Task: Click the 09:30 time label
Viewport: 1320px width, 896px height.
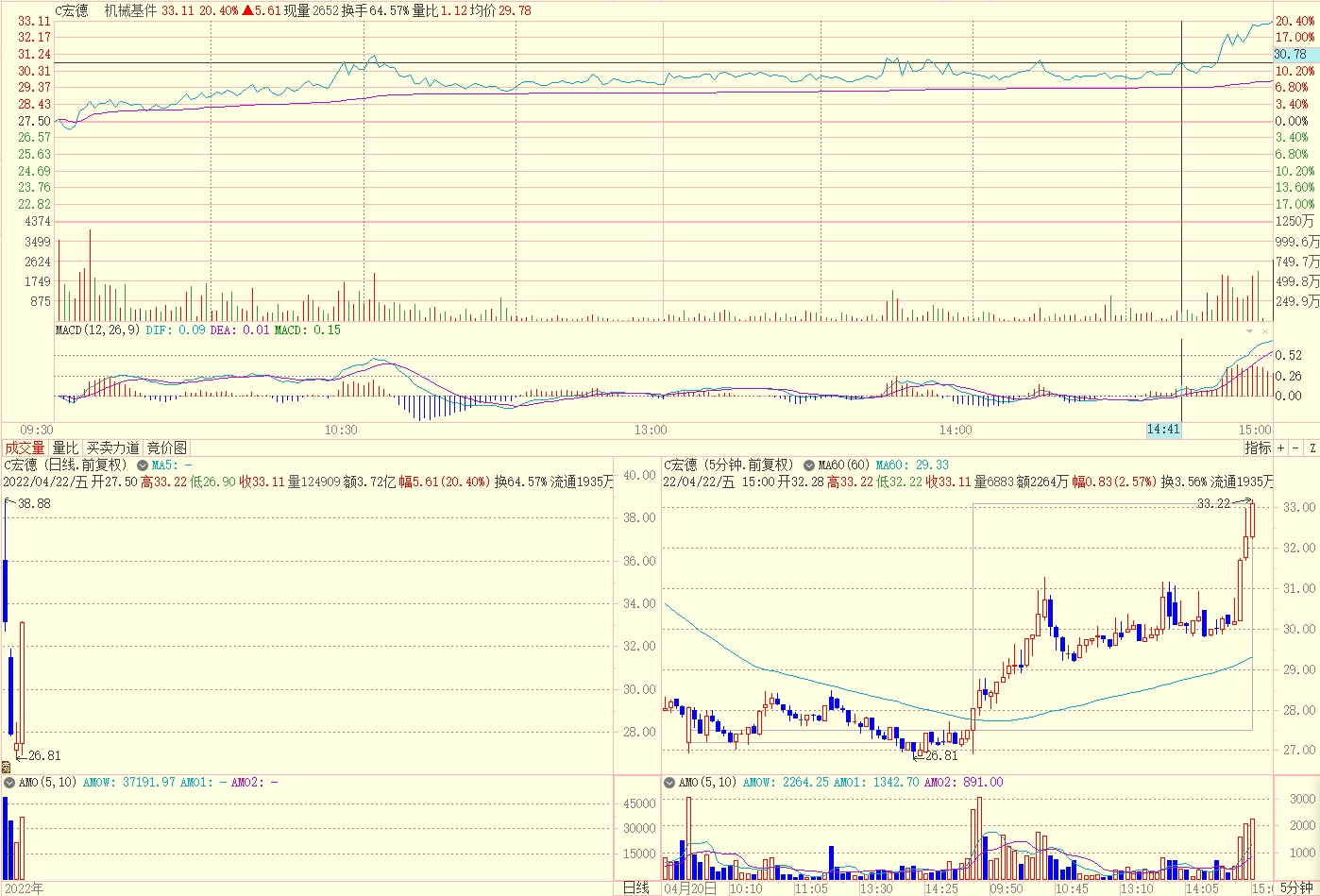Action: [37, 430]
